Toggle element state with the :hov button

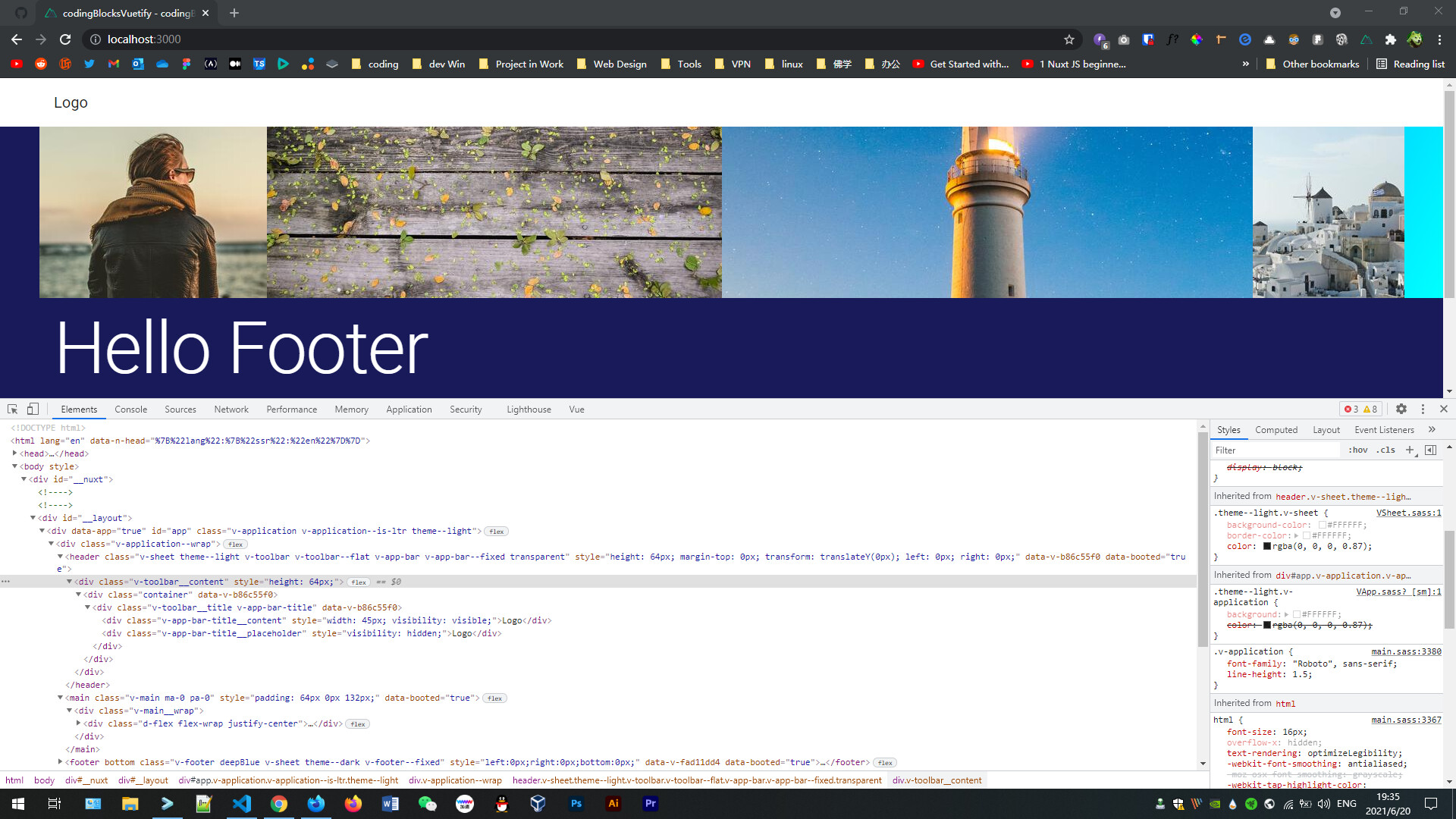tap(1358, 450)
